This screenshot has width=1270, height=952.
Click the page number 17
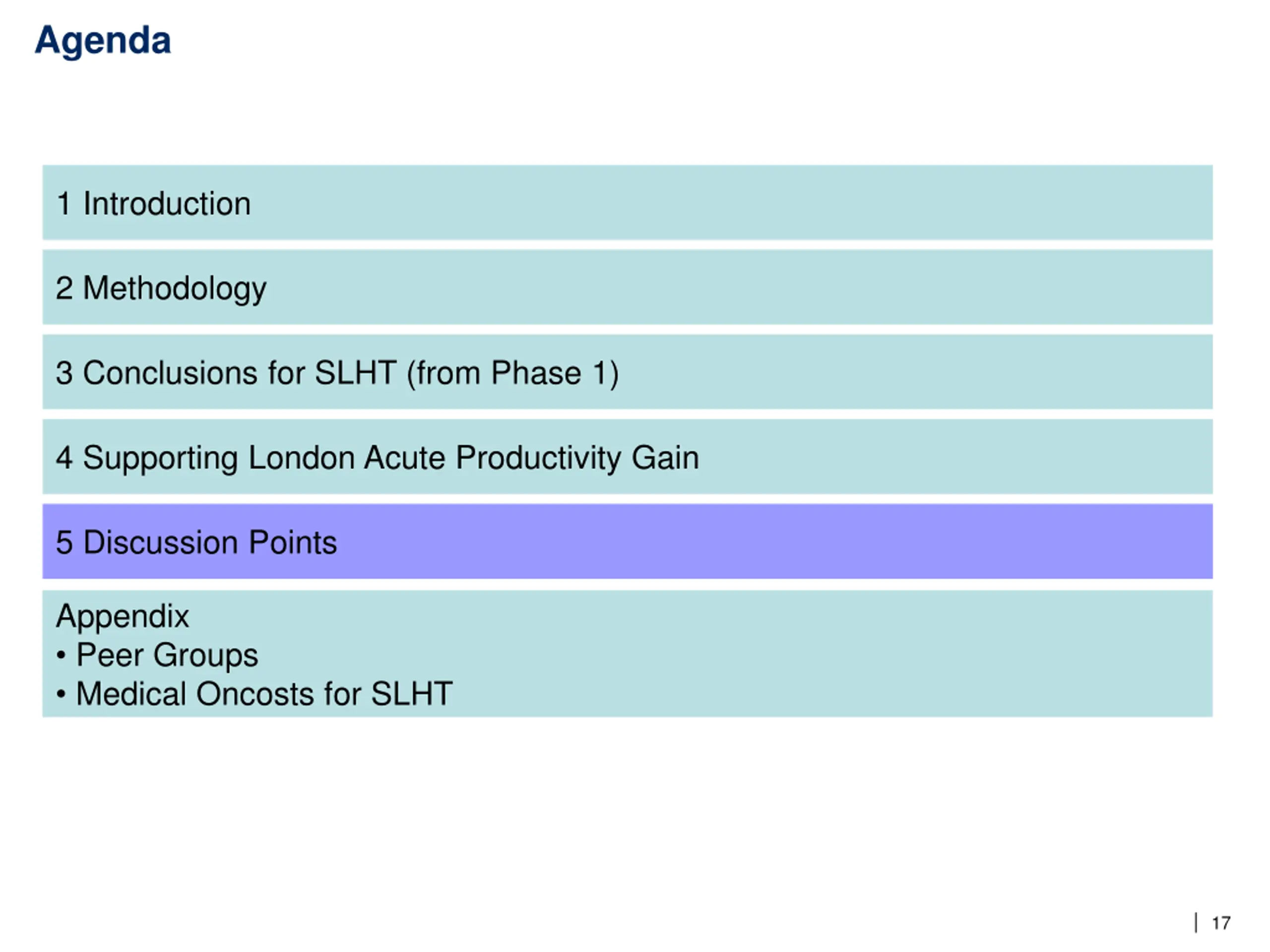point(1221,923)
